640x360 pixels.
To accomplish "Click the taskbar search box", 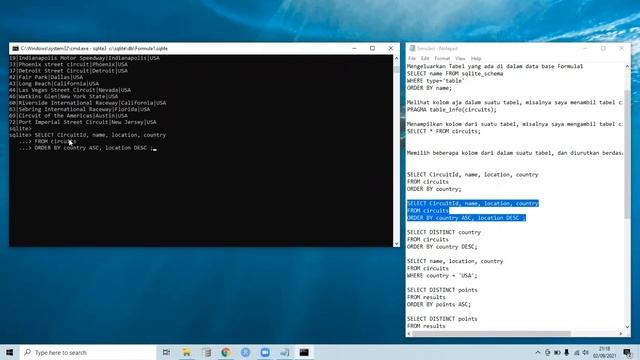I will 88,352.
